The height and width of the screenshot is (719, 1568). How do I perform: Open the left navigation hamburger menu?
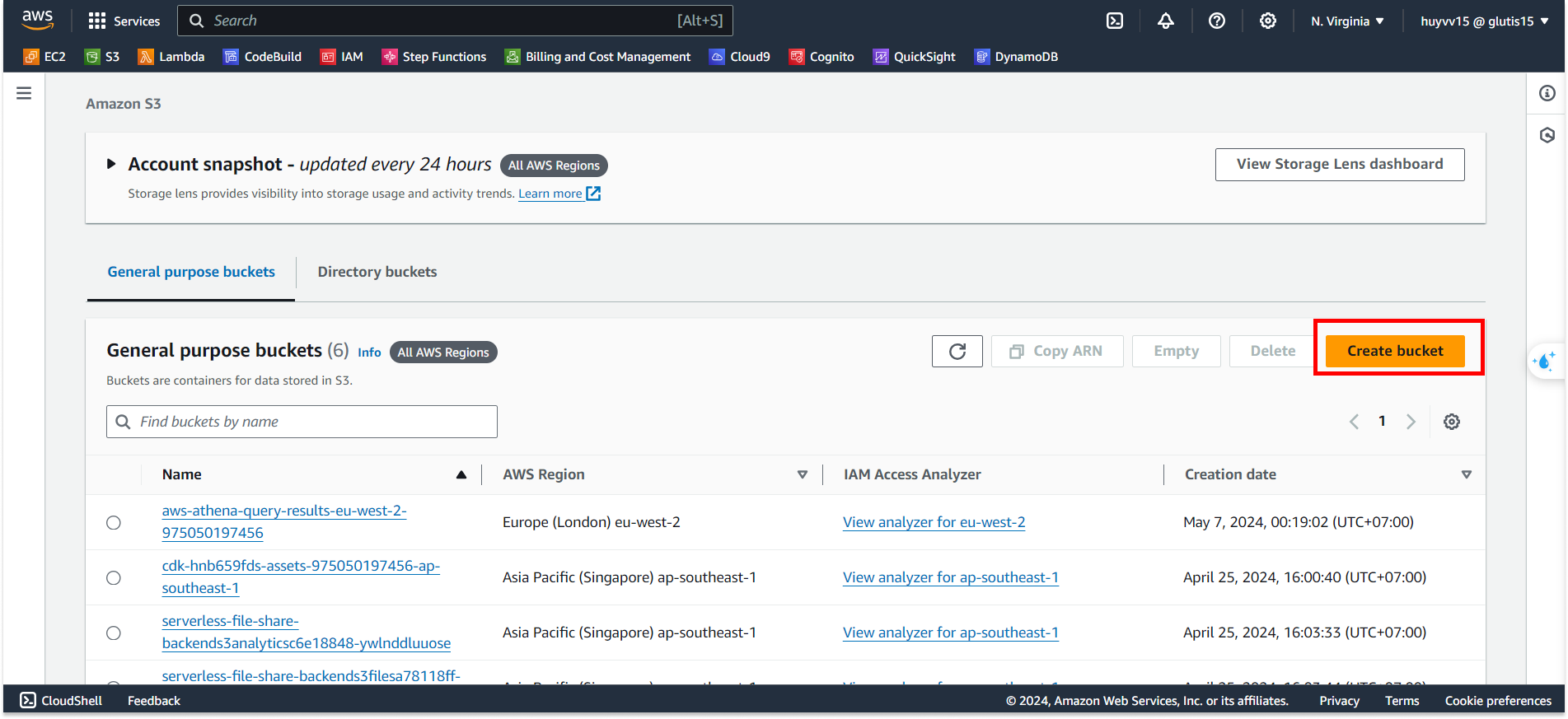tap(24, 94)
